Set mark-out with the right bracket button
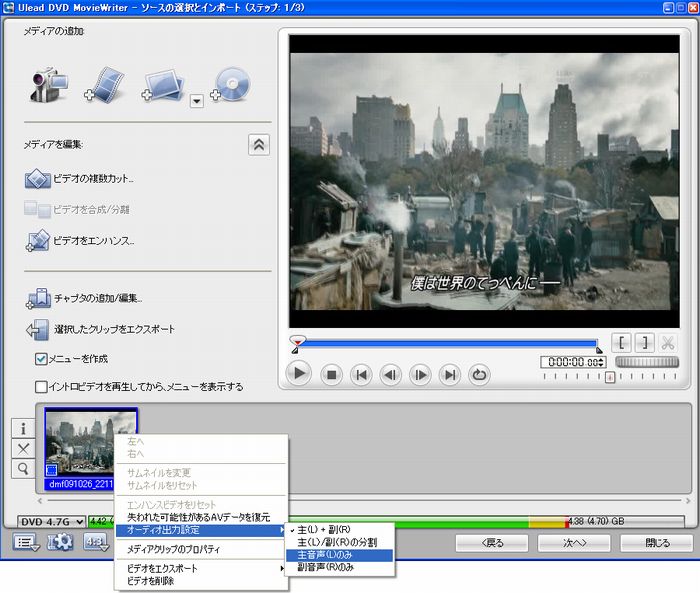Screen dimensions: 700x593 [644, 342]
